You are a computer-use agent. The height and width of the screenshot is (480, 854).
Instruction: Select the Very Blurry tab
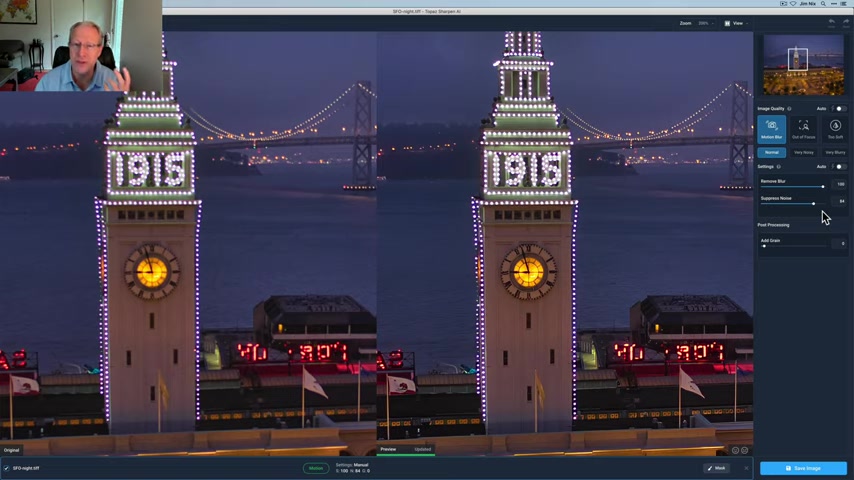coord(835,152)
